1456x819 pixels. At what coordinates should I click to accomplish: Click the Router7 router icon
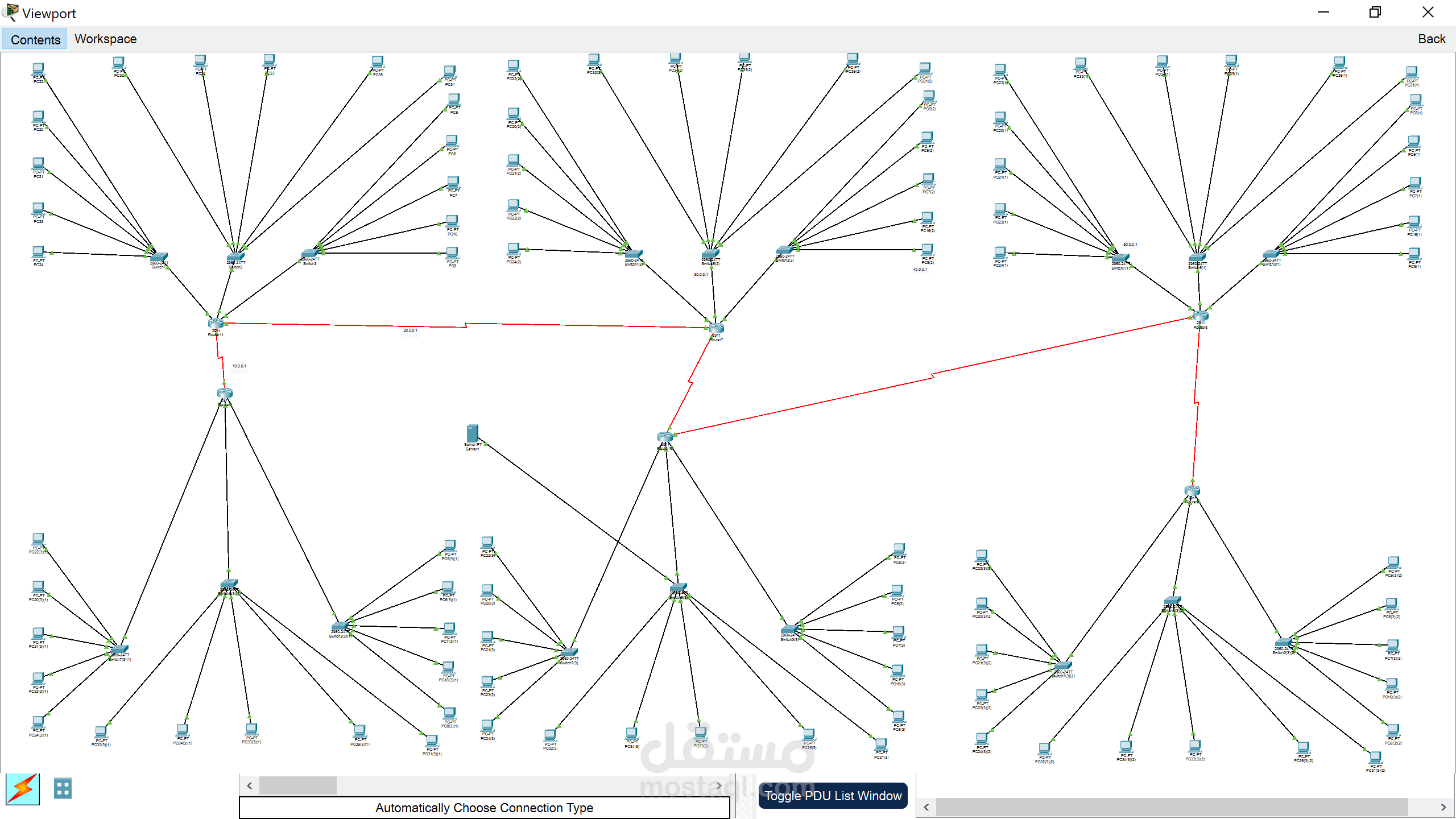tap(716, 328)
